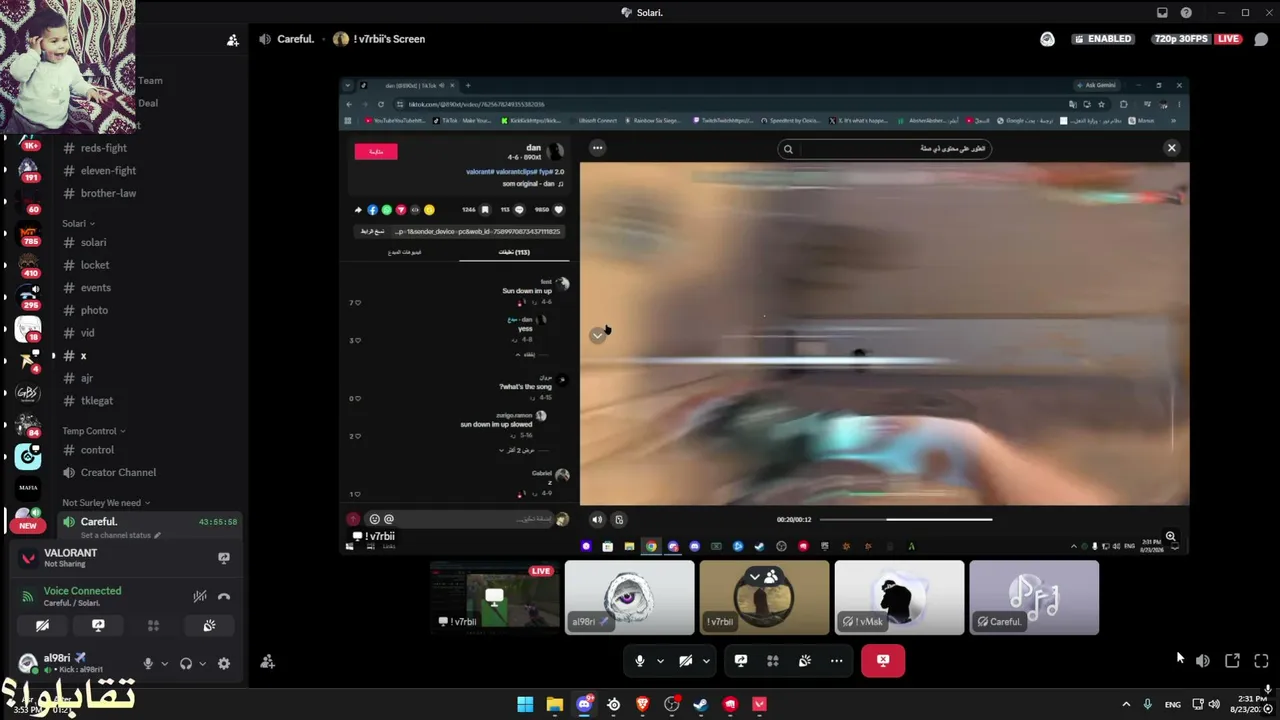Viewport: 1280px width, 720px height.
Task: Collapse the Not Surley We need category
Action: click(x=106, y=503)
